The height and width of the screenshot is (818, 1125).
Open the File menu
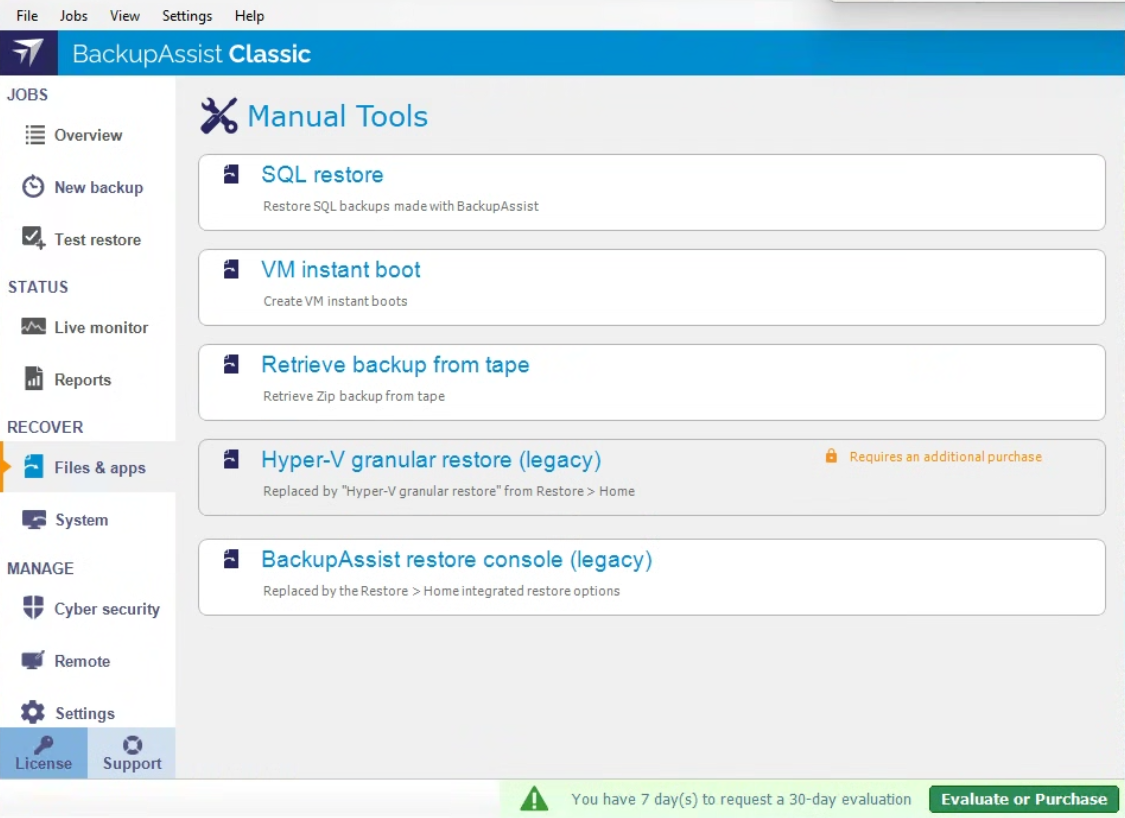(x=27, y=16)
